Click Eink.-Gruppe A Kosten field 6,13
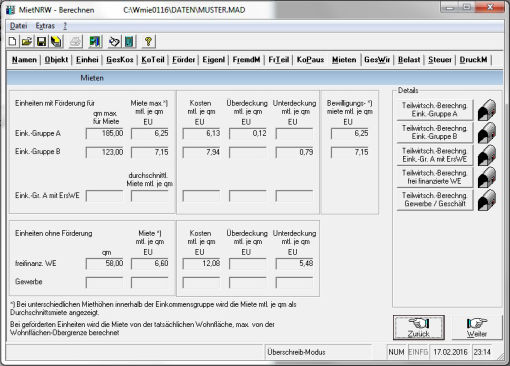 pyautogui.click(x=202, y=133)
